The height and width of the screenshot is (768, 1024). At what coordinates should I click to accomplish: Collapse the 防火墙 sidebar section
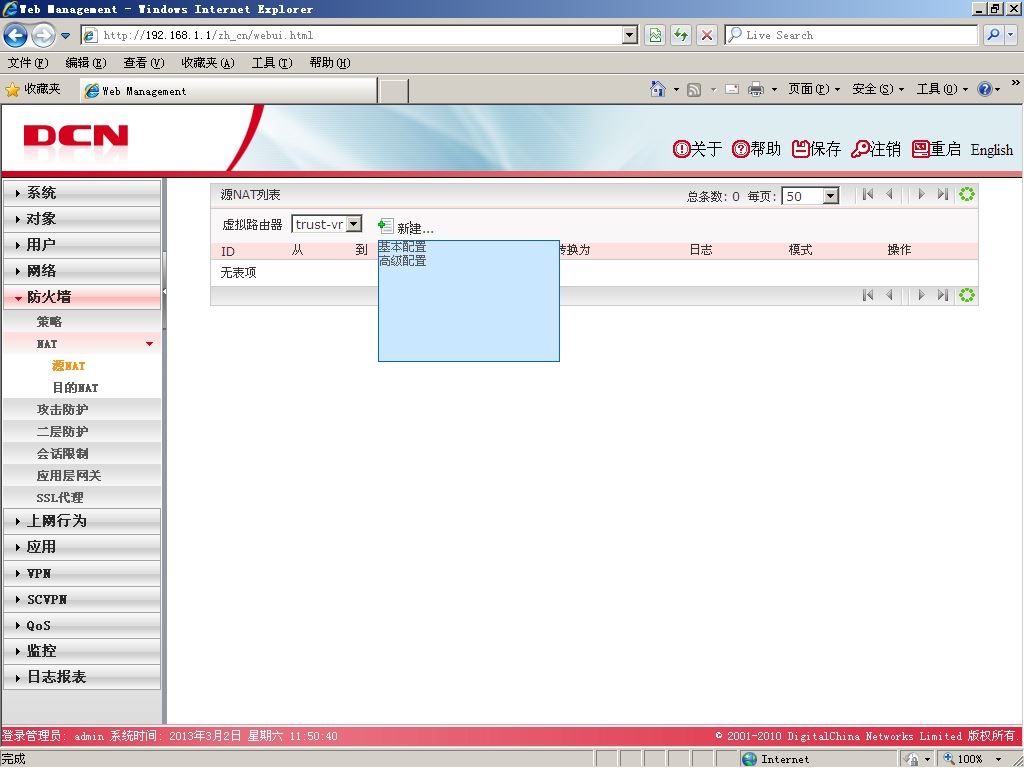tap(82, 297)
